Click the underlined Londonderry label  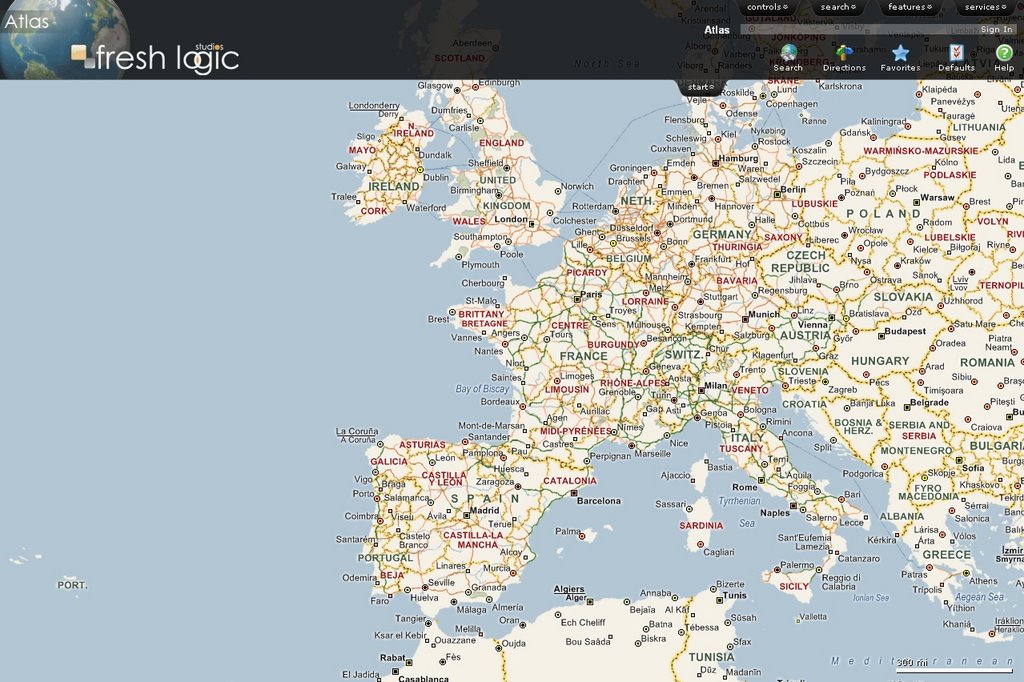(x=374, y=105)
